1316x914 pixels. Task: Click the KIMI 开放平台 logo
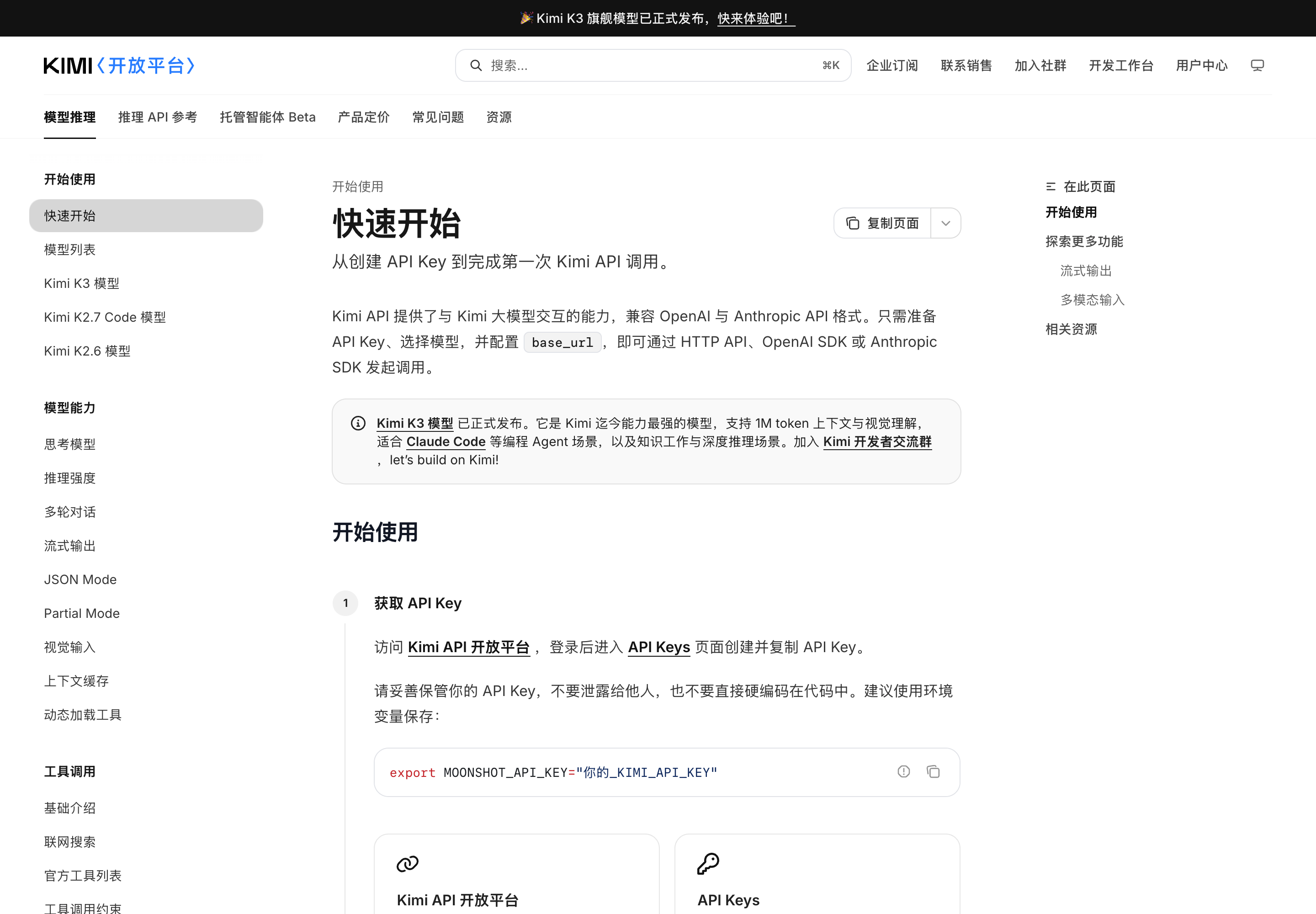pos(119,65)
